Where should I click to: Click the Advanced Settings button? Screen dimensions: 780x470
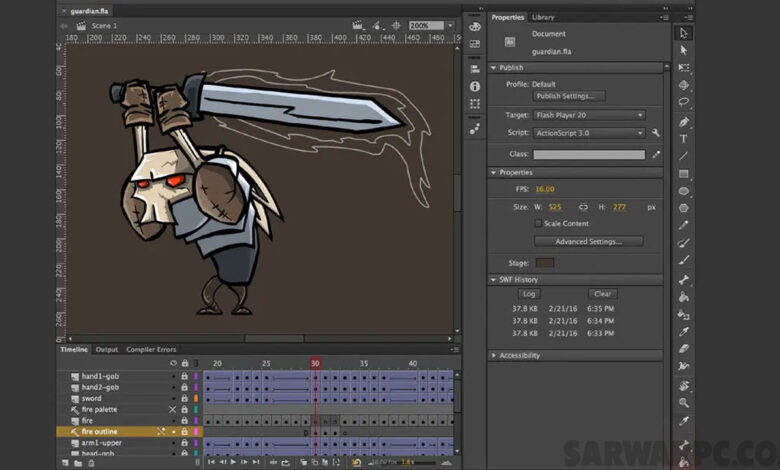click(x=588, y=242)
